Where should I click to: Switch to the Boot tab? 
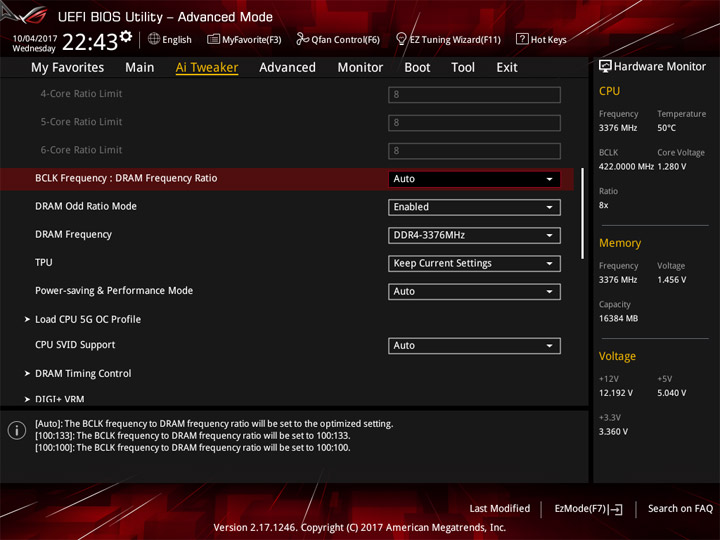point(417,68)
